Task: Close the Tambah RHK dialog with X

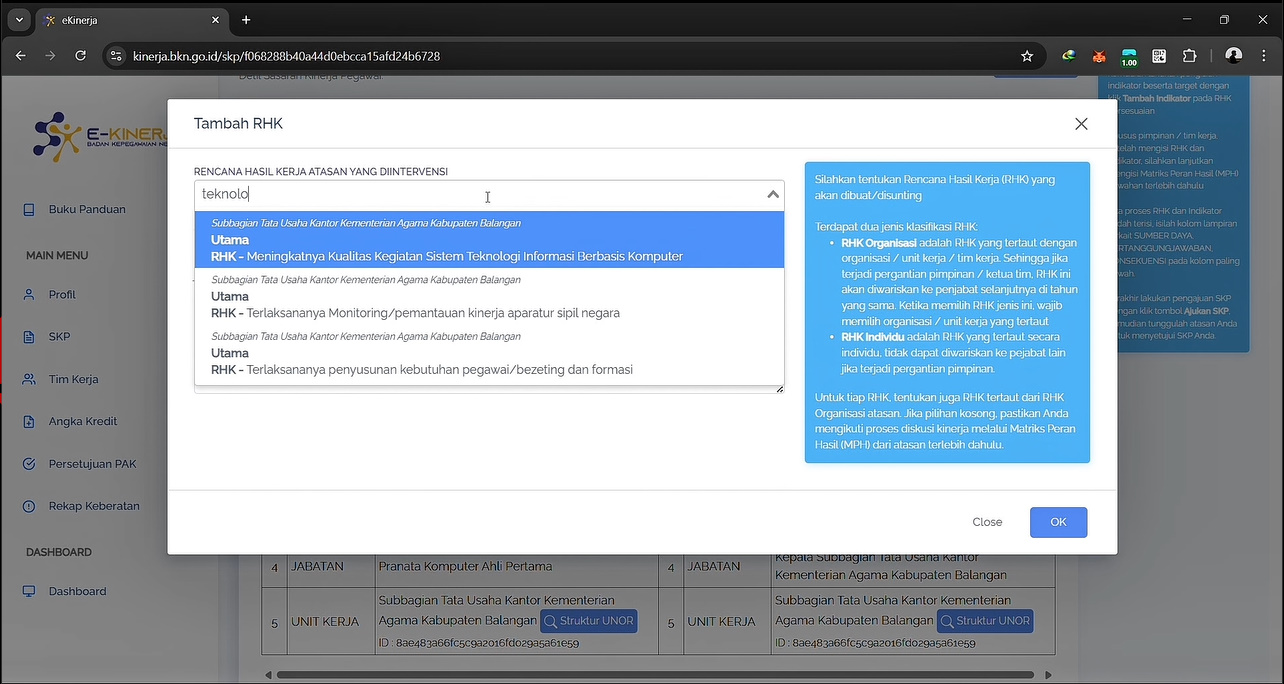Action: 1080,124
